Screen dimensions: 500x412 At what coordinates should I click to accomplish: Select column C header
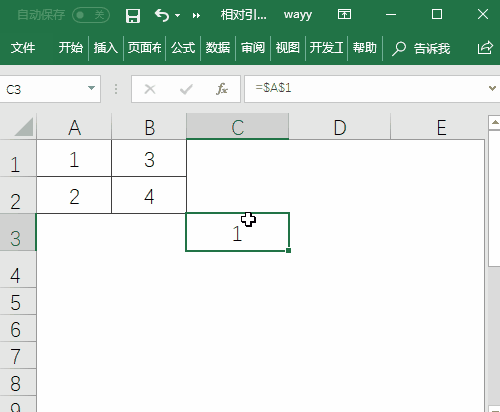point(238,126)
